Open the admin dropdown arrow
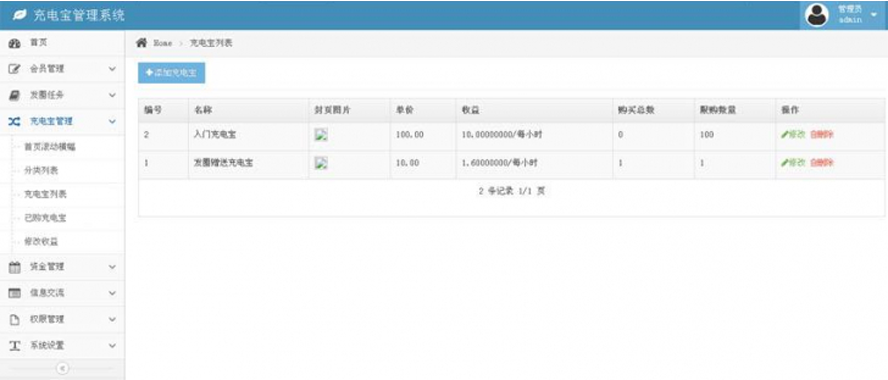The height and width of the screenshot is (380, 888). [873, 15]
